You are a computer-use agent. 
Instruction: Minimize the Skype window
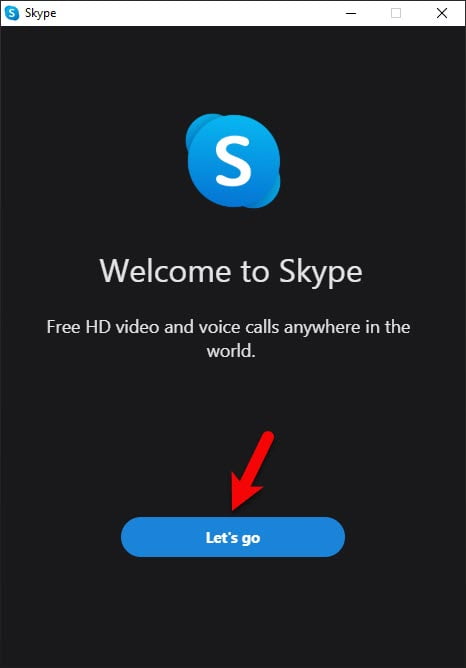(351, 13)
